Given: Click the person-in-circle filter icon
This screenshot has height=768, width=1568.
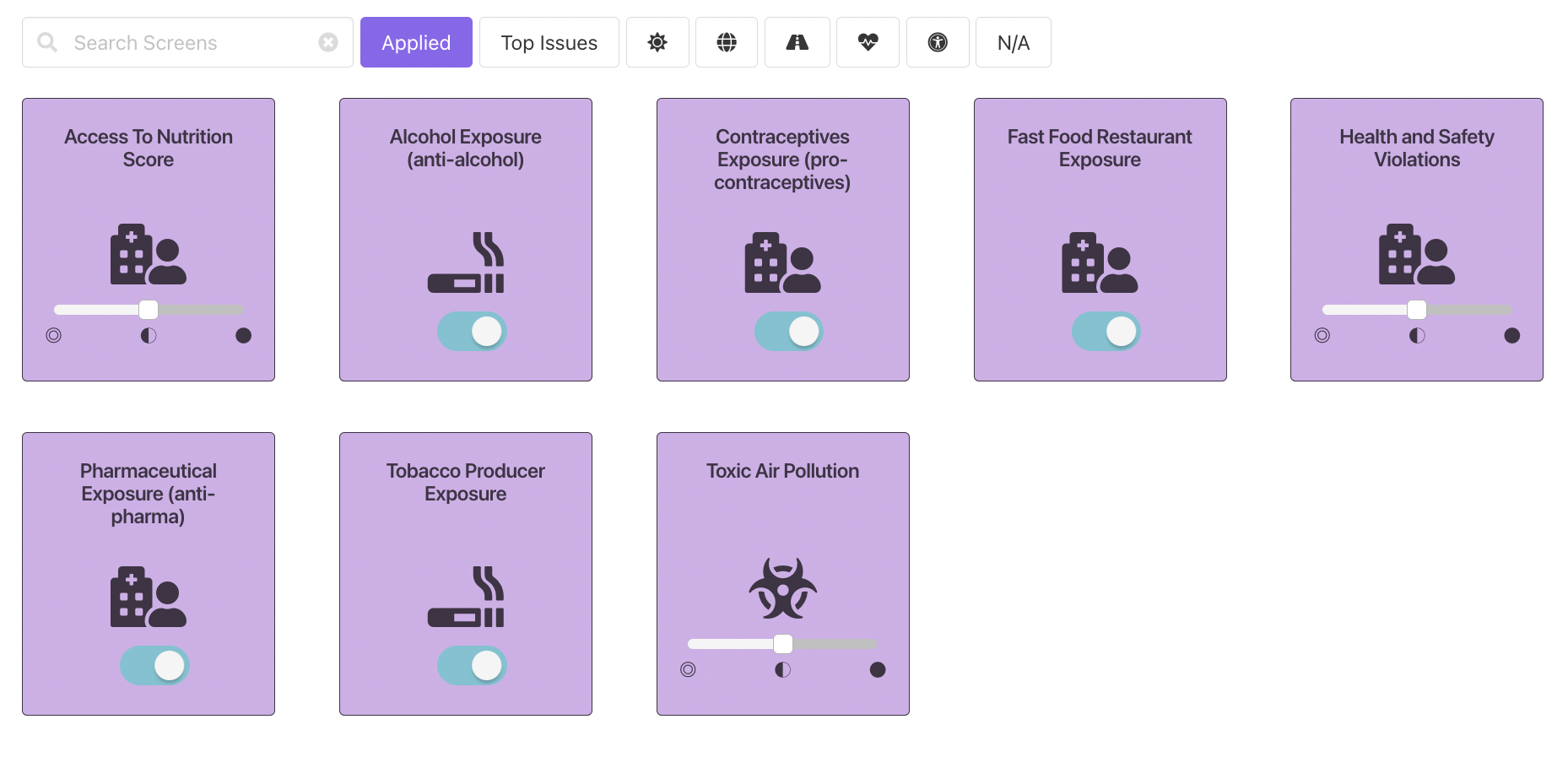Looking at the screenshot, I should [938, 42].
